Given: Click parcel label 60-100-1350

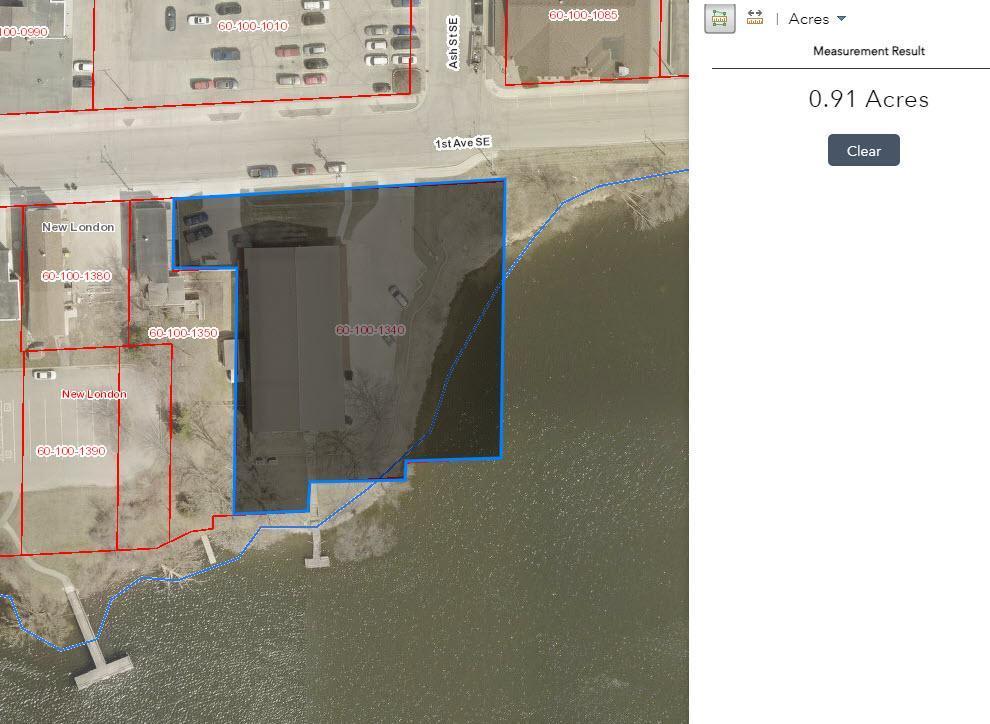Looking at the screenshot, I should tap(183, 333).
